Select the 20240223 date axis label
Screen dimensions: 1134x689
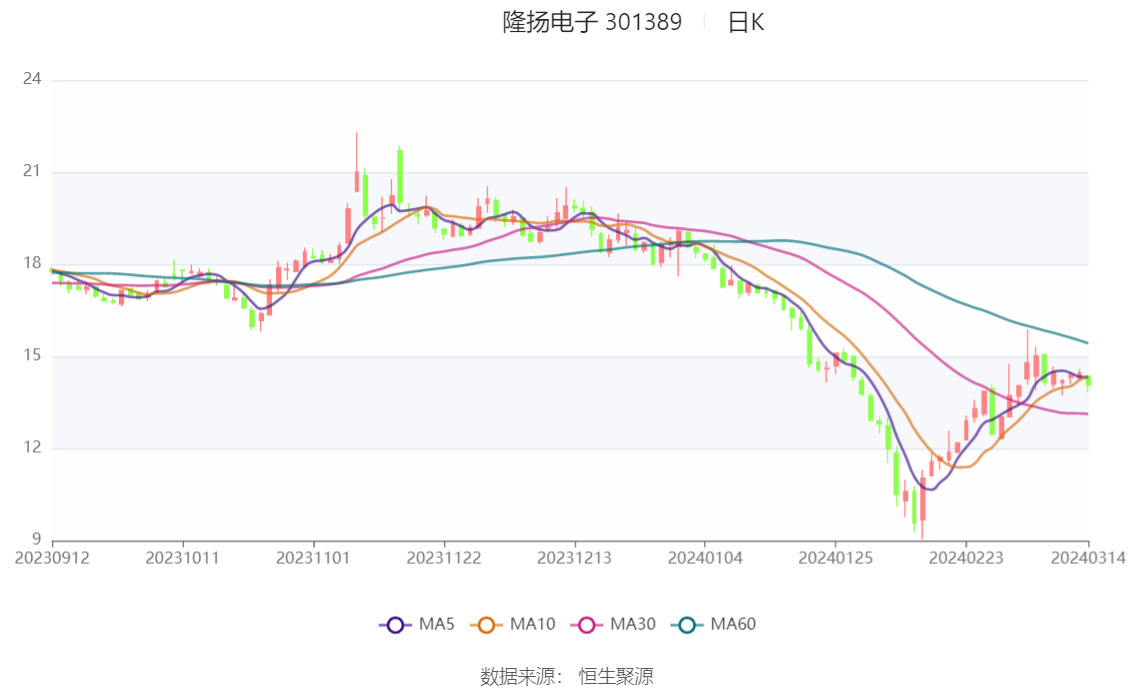tap(966, 558)
